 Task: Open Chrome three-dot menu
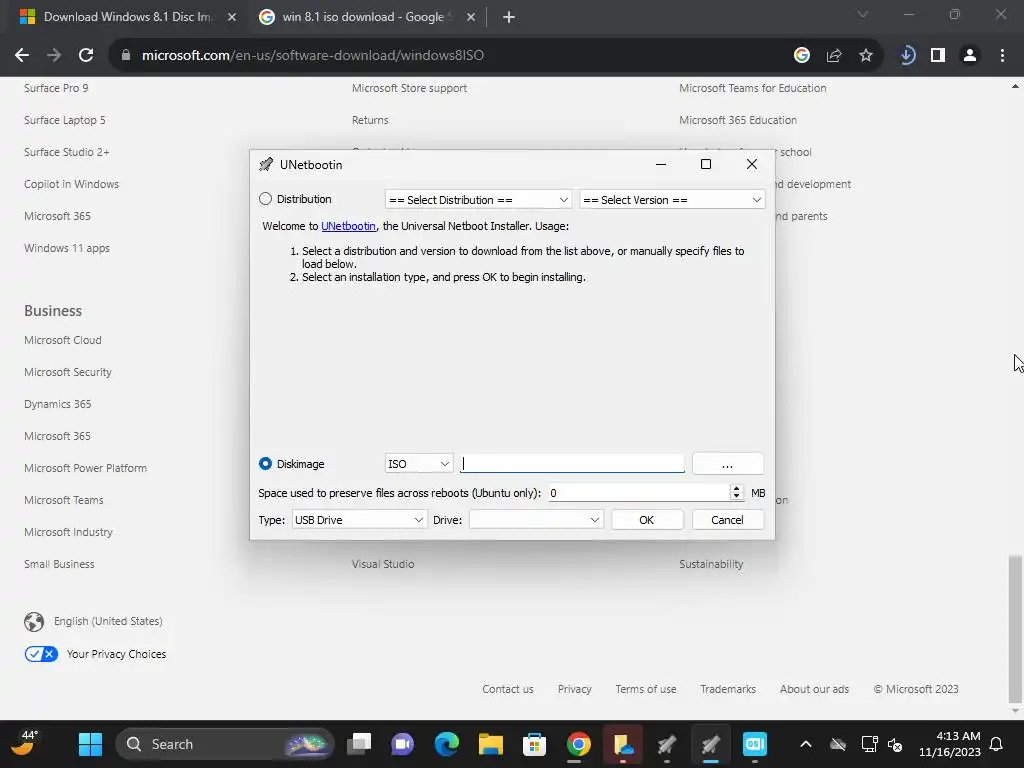tap(1002, 56)
